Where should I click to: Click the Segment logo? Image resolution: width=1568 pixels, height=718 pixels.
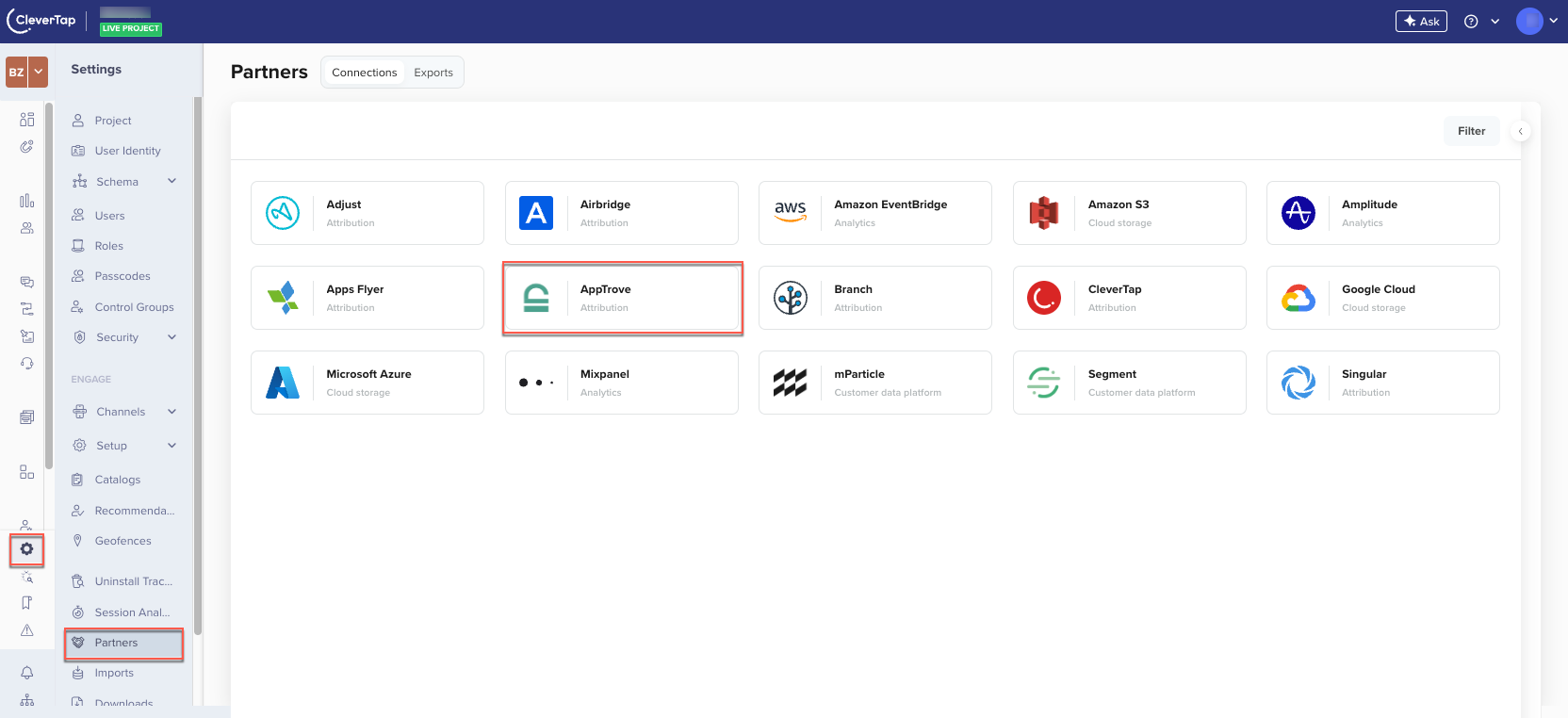point(1044,383)
